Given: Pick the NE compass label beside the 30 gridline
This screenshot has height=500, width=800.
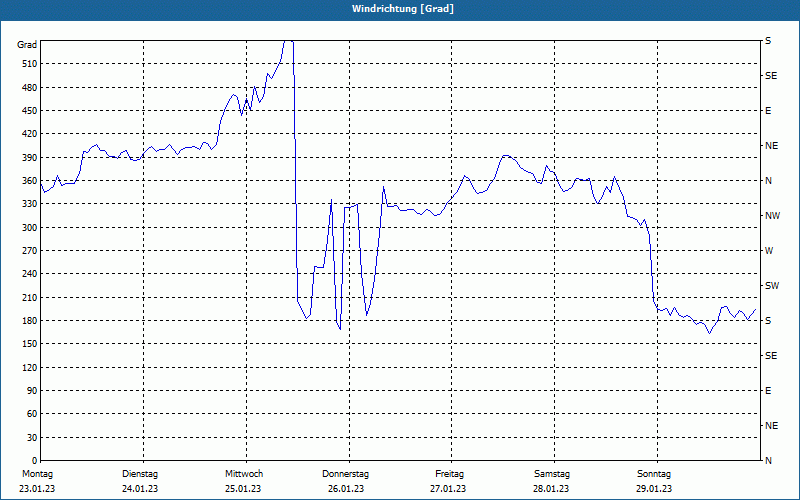Looking at the screenshot, I should pyautogui.click(x=771, y=426).
